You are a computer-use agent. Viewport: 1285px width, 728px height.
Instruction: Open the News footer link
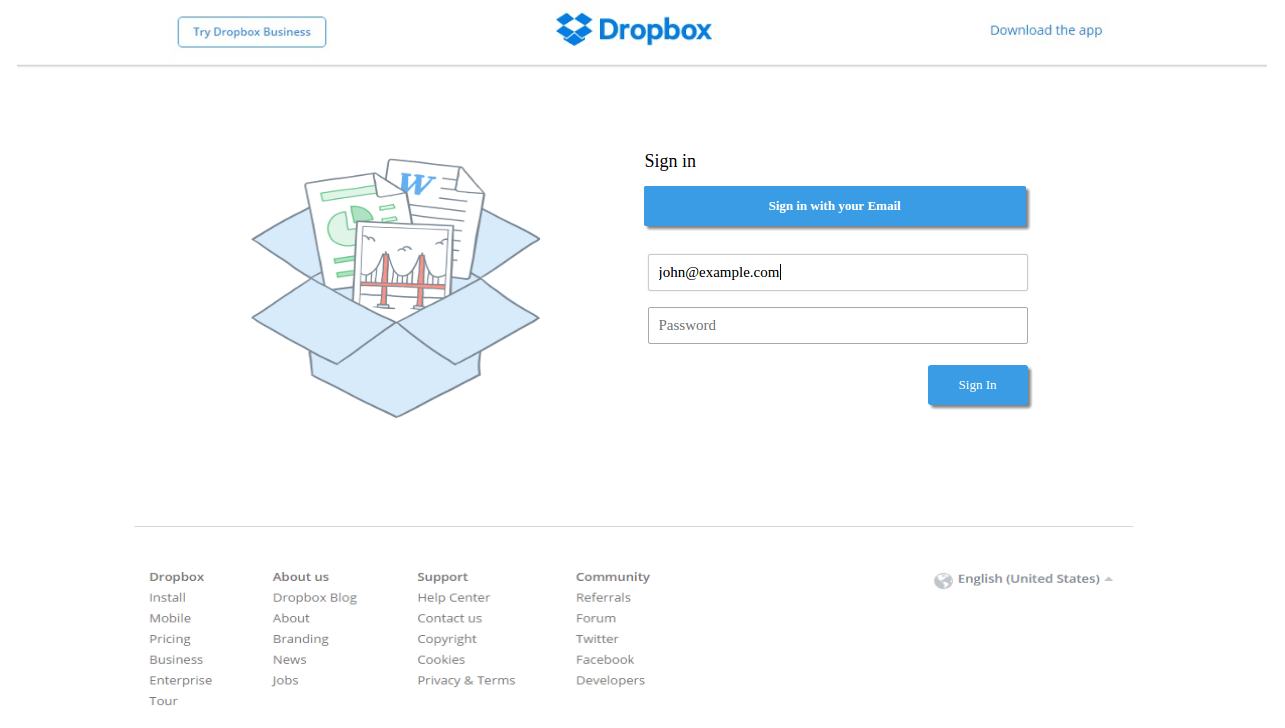tap(290, 659)
